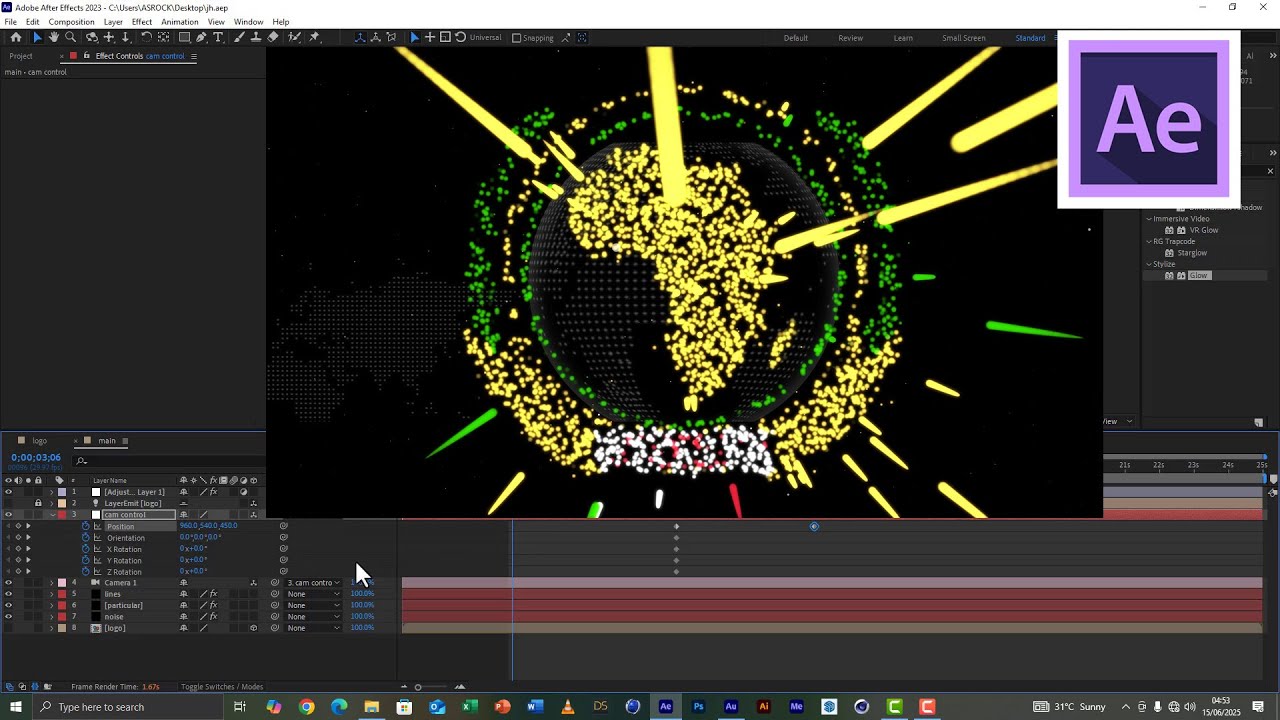The image size is (1280, 720).
Task: Hide the lines layer
Action: point(9,594)
